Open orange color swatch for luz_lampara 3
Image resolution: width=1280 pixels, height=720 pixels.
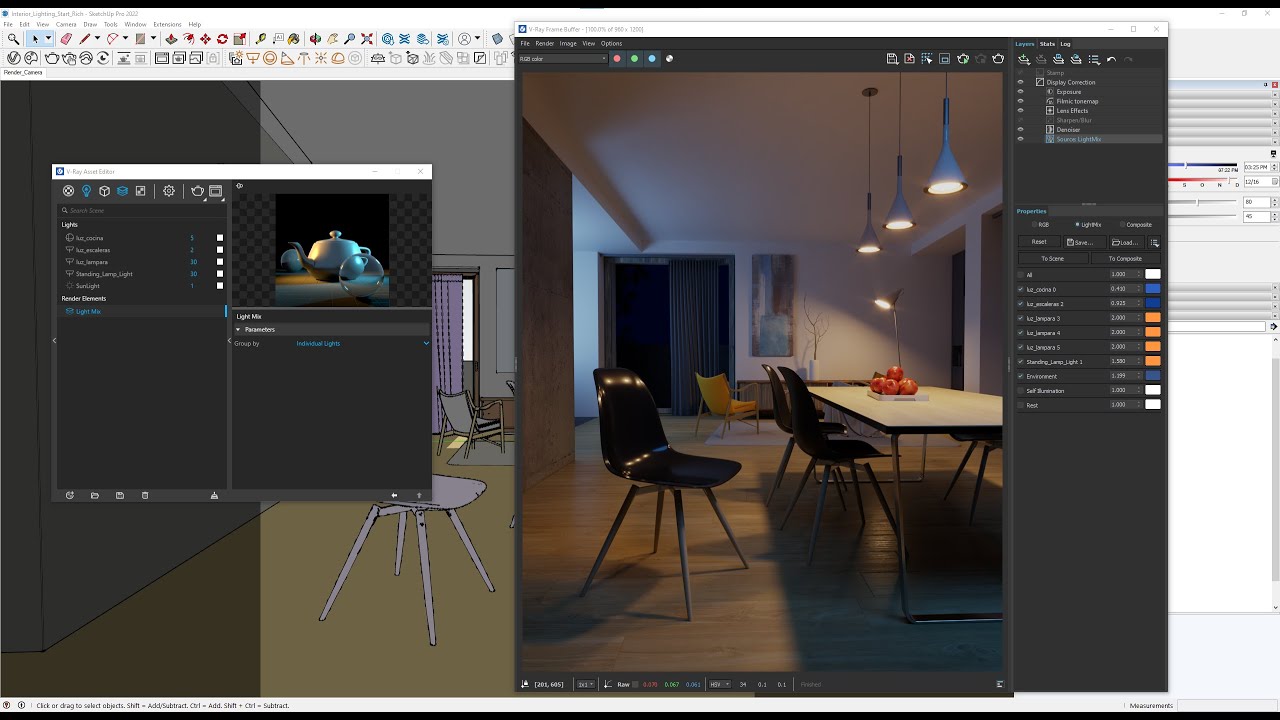[x=1153, y=318]
